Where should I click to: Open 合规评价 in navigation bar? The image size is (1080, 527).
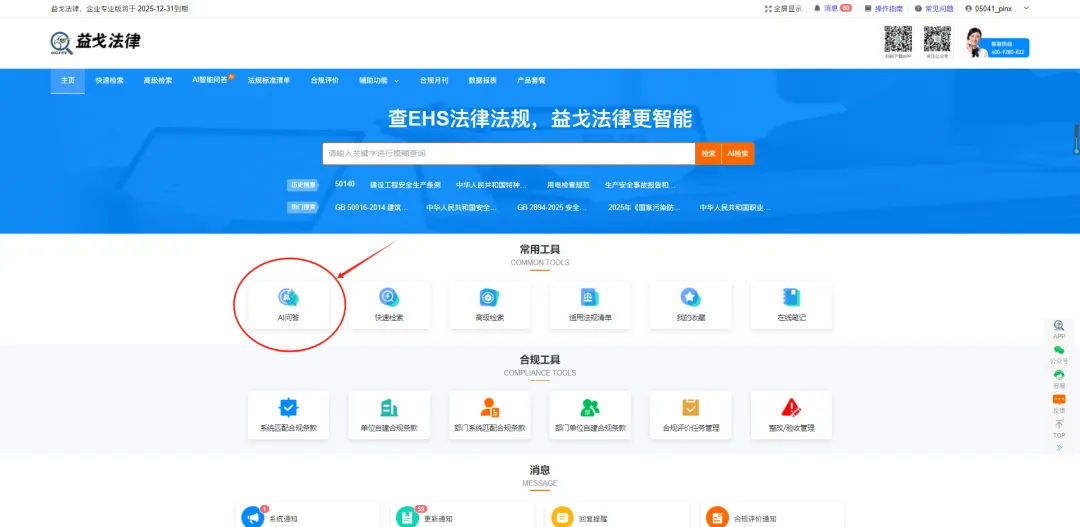click(324, 80)
